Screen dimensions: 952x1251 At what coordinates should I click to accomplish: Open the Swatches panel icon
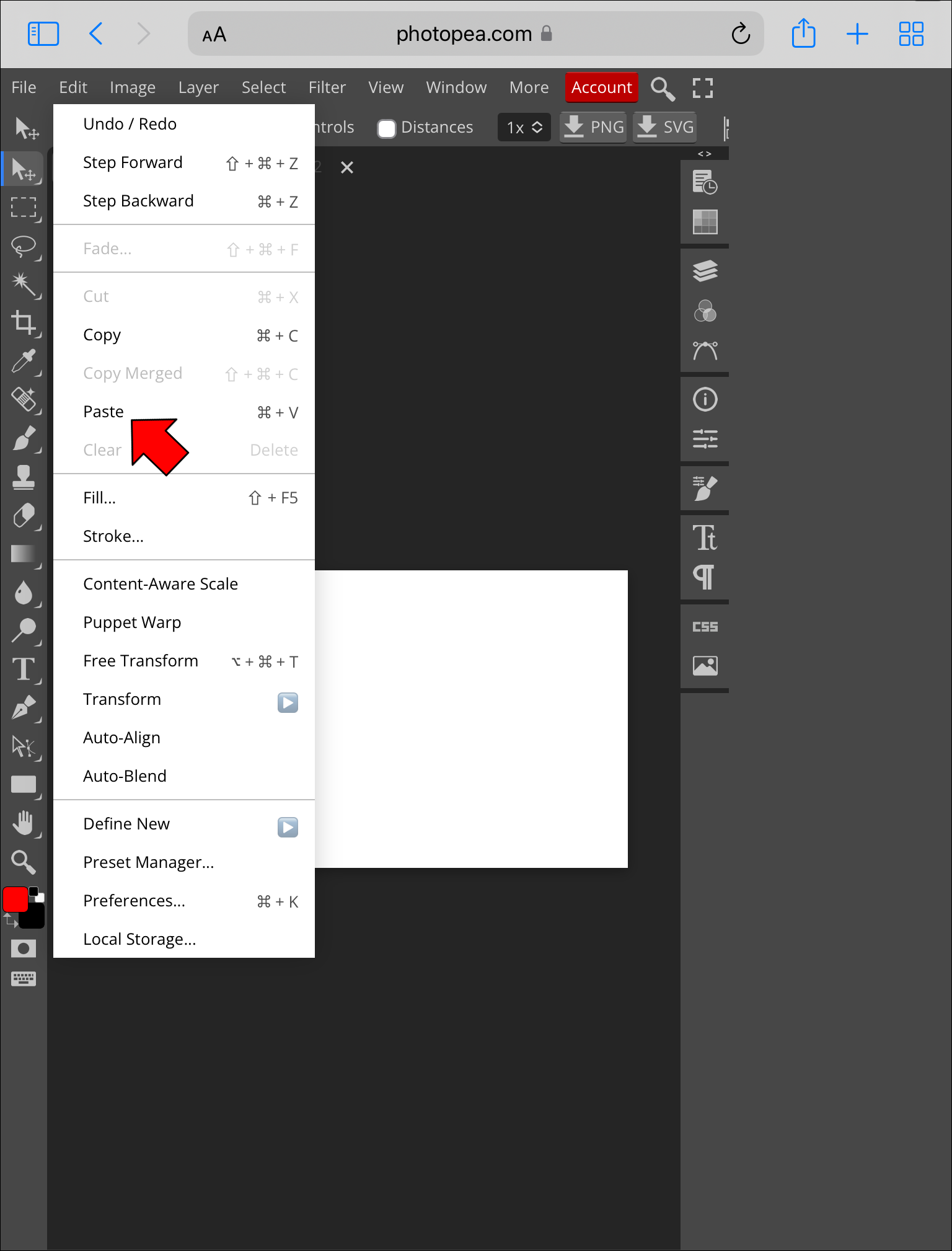click(x=705, y=222)
